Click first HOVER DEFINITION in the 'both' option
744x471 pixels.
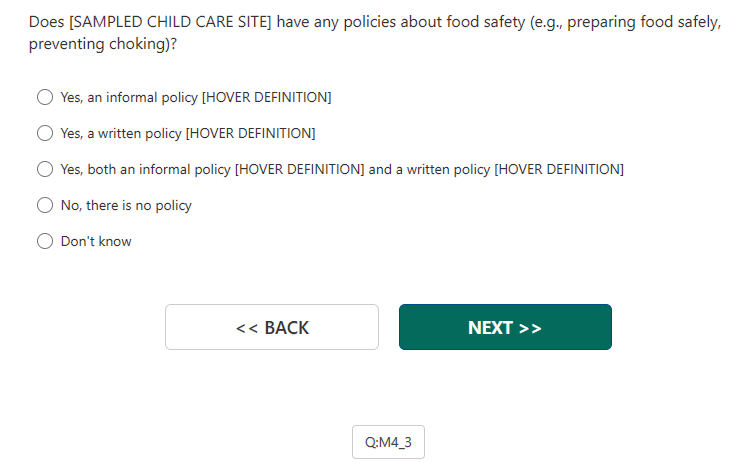tap(299, 169)
